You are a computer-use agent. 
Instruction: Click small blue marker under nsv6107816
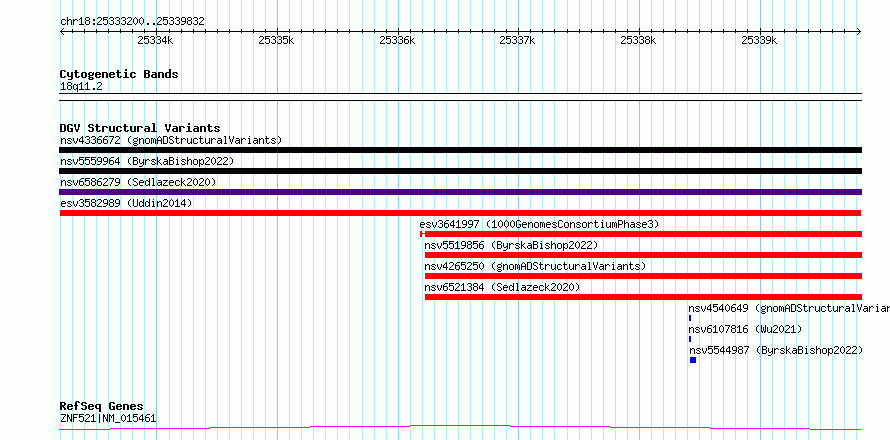click(690, 339)
